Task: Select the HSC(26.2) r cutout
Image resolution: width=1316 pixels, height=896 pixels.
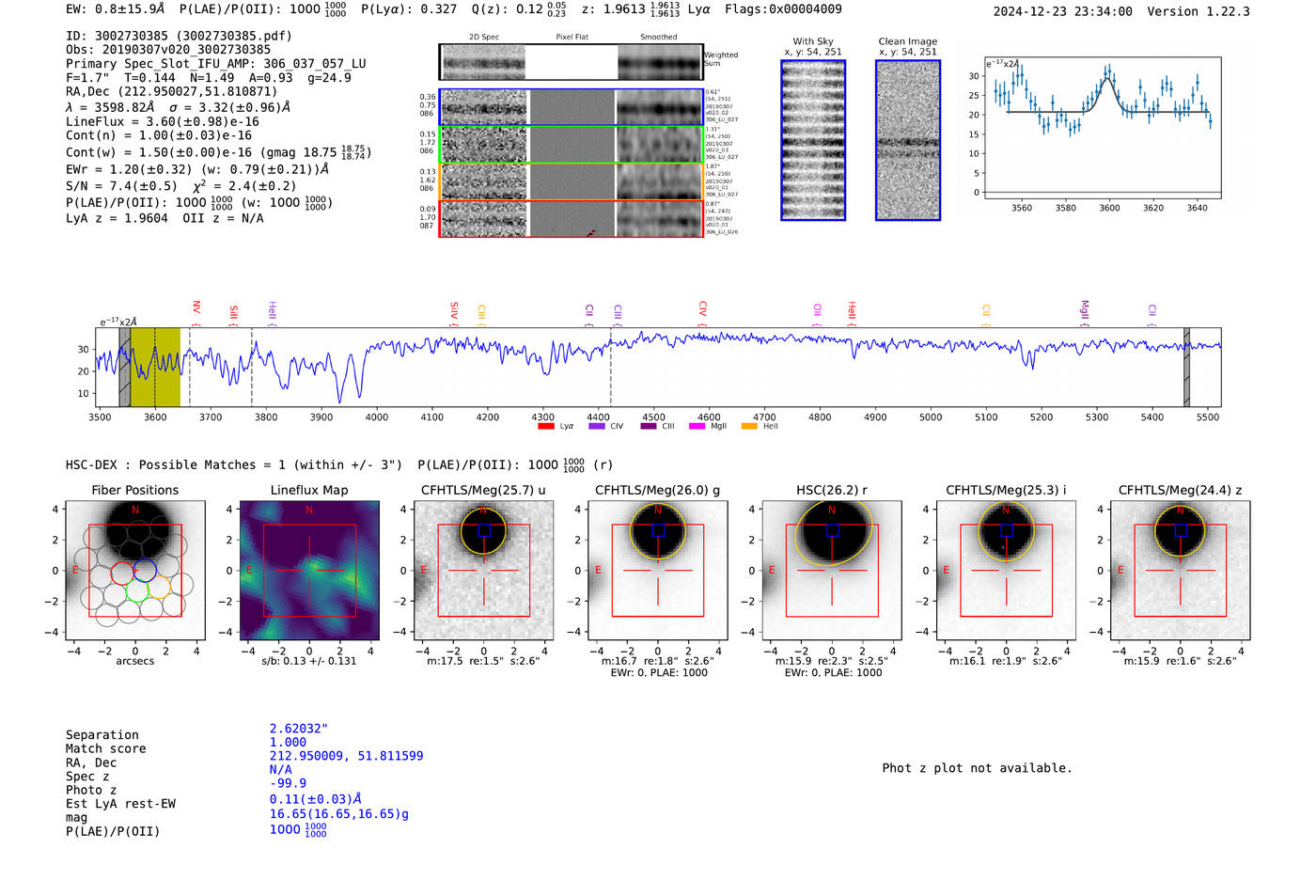Action: pos(832,570)
